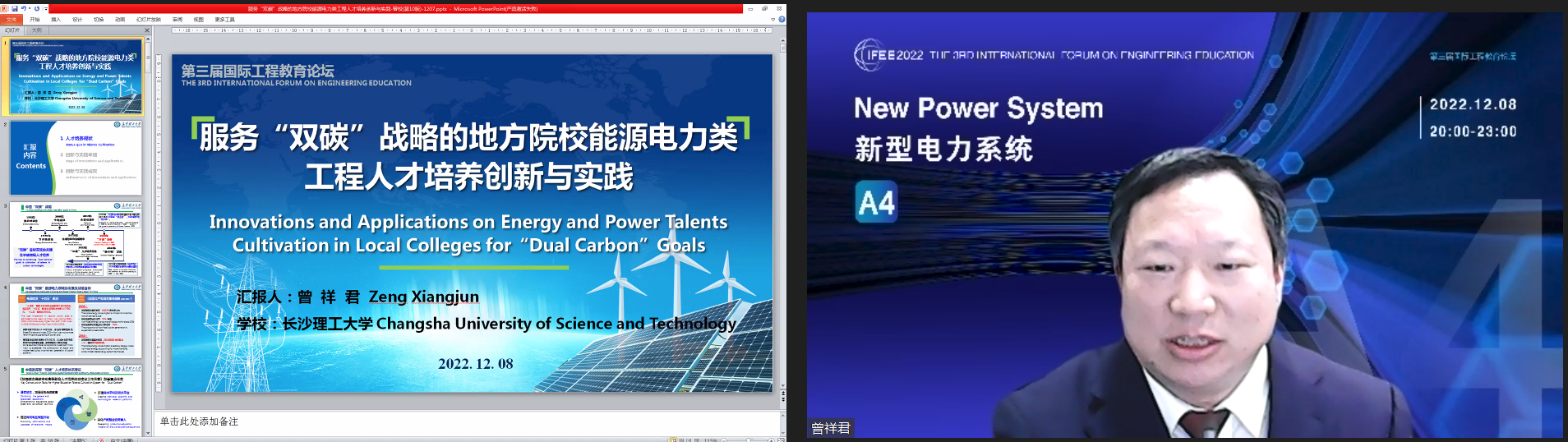This screenshot has width=1568, height=442.
Task: Click the Slide Sorter view icon
Action: click(682, 440)
